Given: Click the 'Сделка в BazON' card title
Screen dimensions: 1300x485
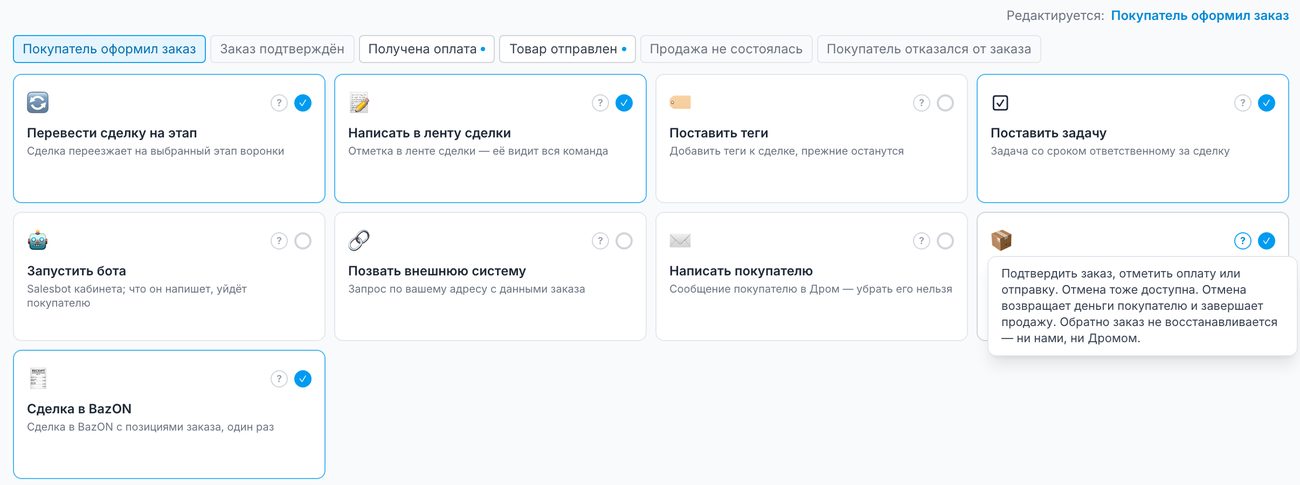Looking at the screenshot, I should pos(79,409).
